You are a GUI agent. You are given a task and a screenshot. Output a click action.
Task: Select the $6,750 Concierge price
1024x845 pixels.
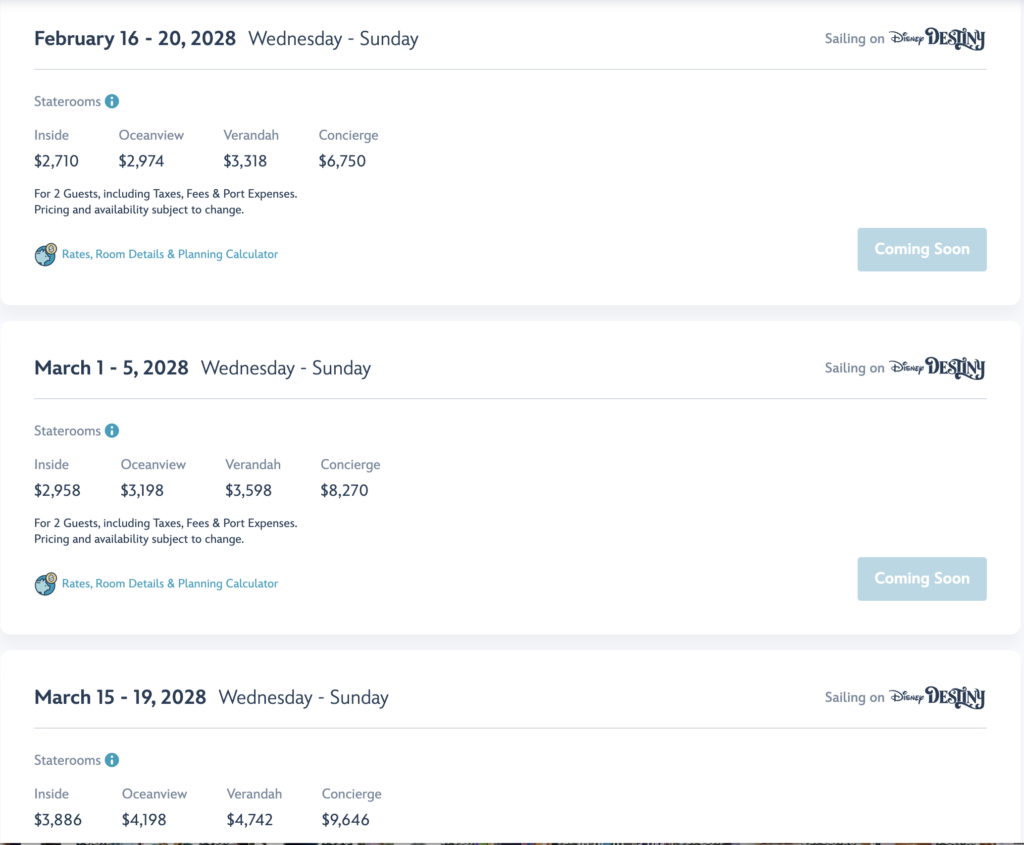click(x=342, y=161)
